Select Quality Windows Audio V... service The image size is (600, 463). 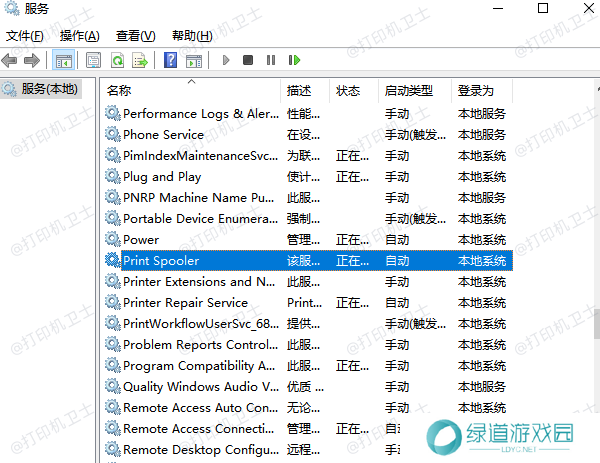(x=308, y=386)
